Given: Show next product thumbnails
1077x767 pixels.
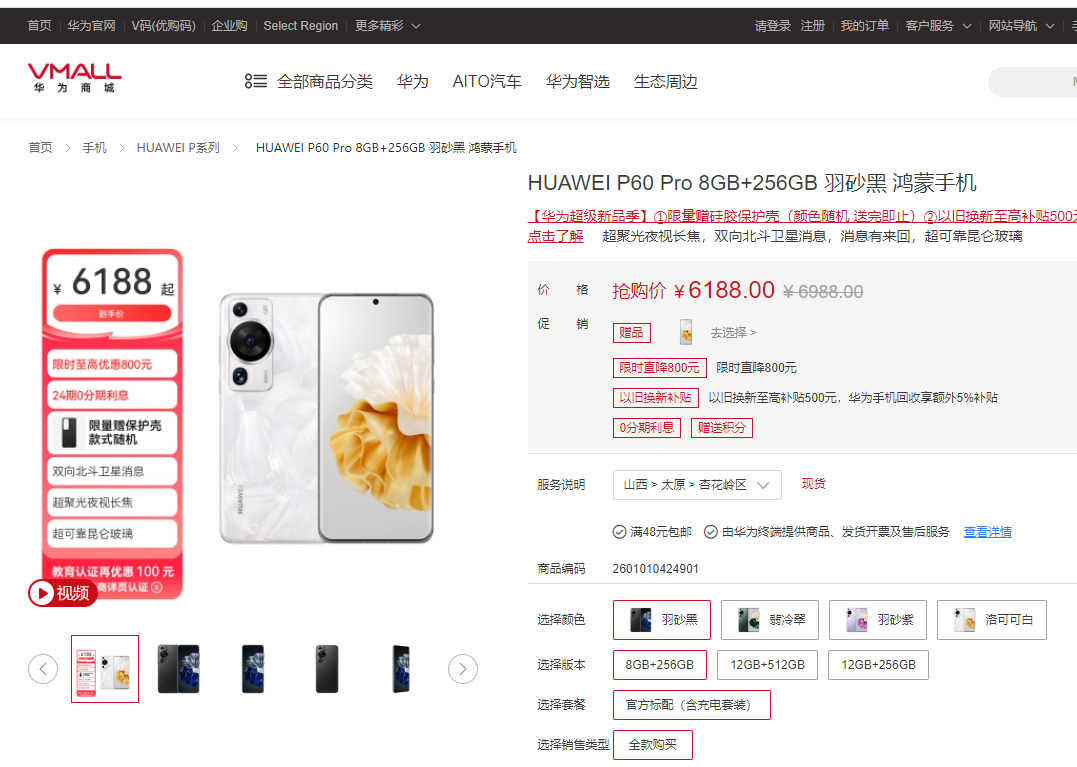Looking at the screenshot, I should [x=463, y=669].
